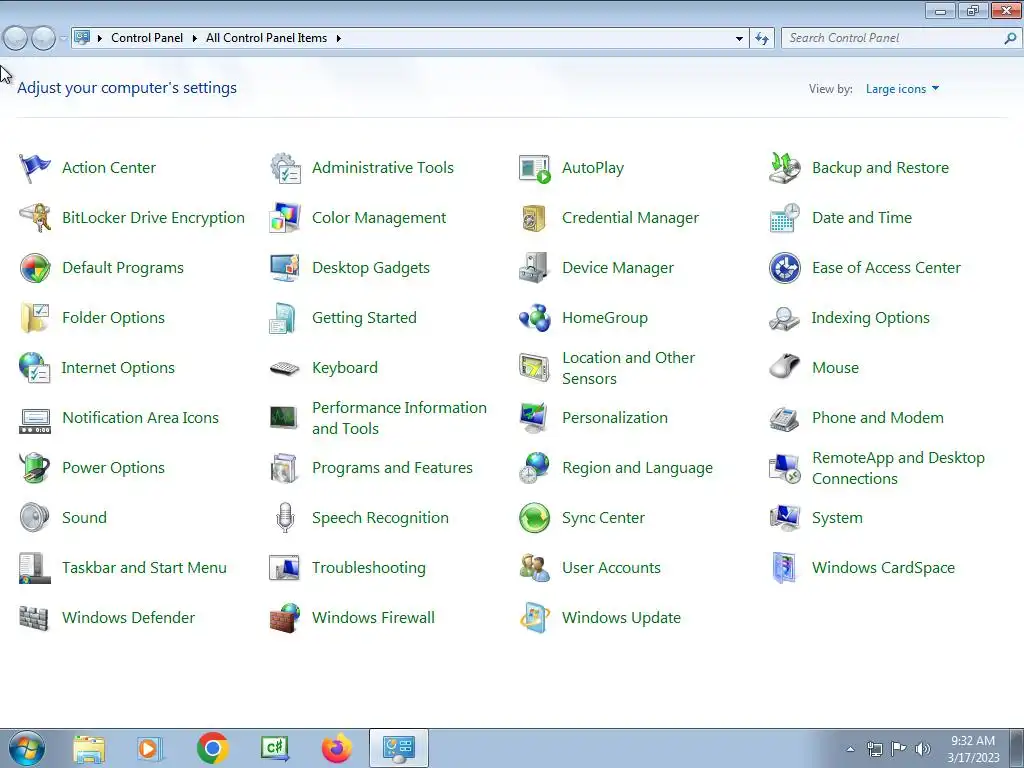Viewport: 1024px width, 768px height.
Task: Open the Speech Recognition microphone icon
Action: coord(285,517)
